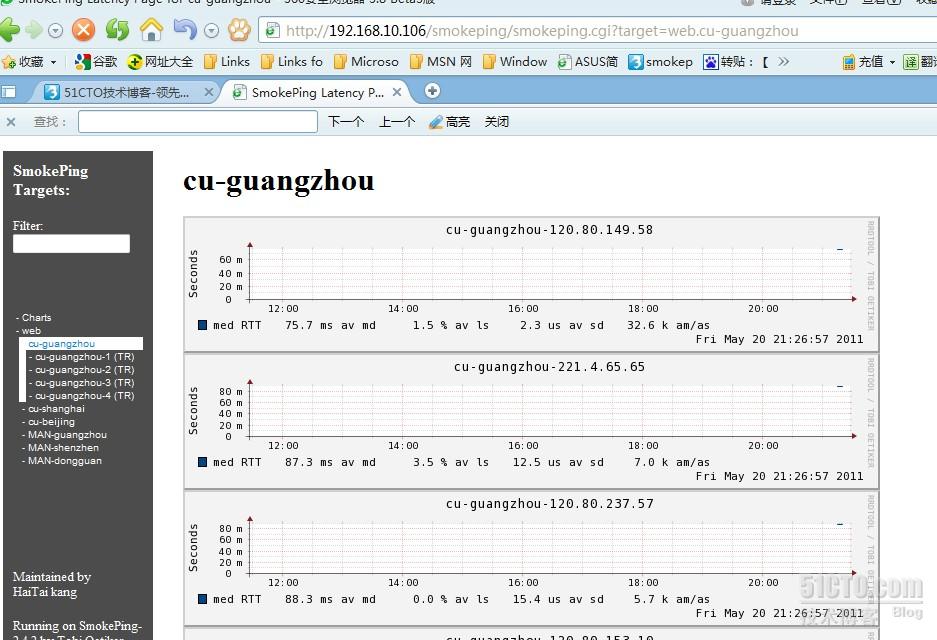Click 下一个 find next button
This screenshot has height=640, width=937.
345,122
